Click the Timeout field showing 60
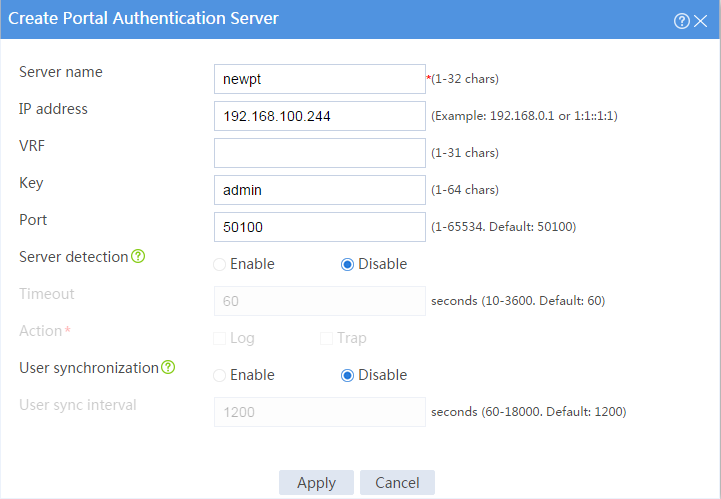721x499 pixels. [x=320, y=301]
